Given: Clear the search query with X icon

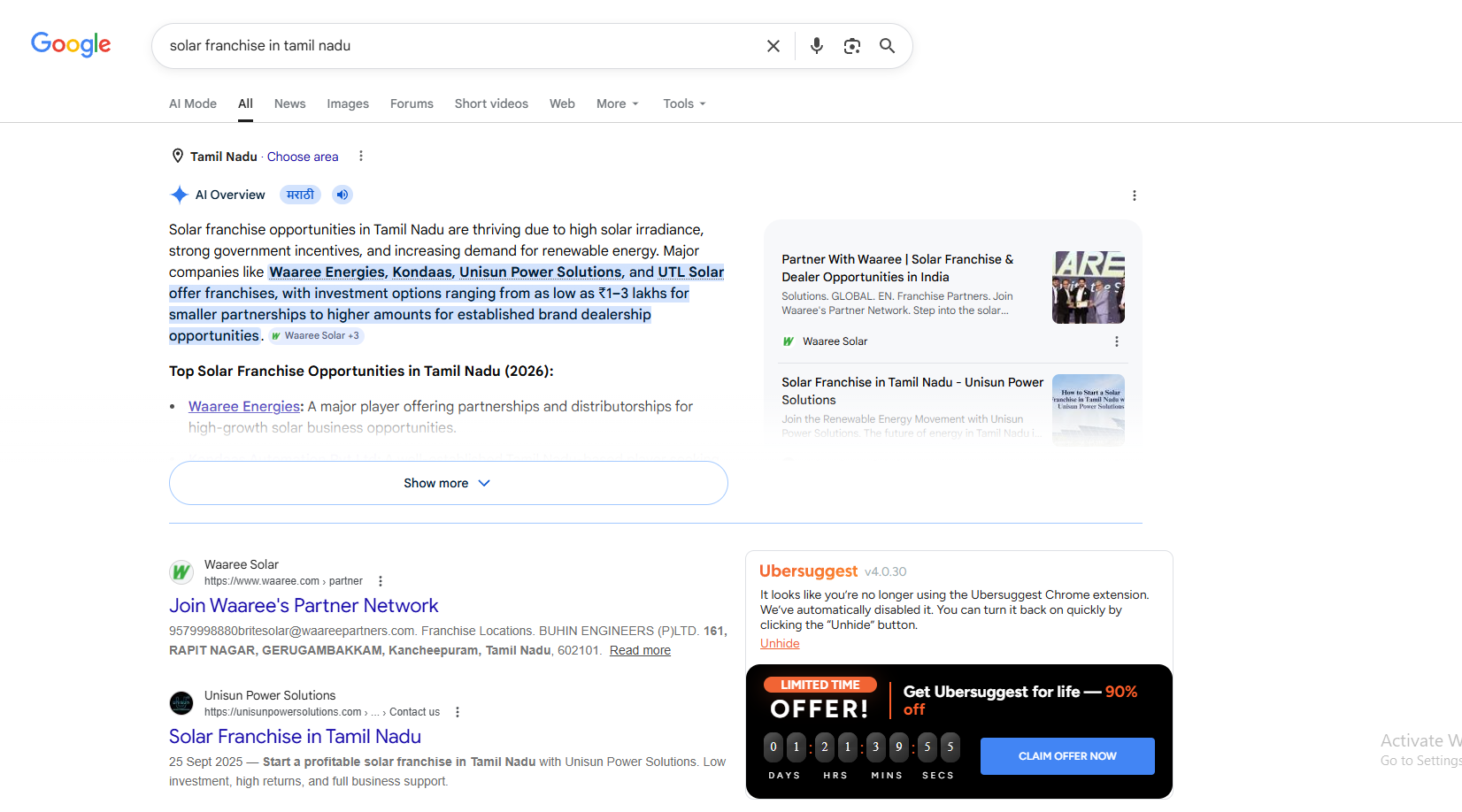Looking at the screenshot, I should click(773, 46).
